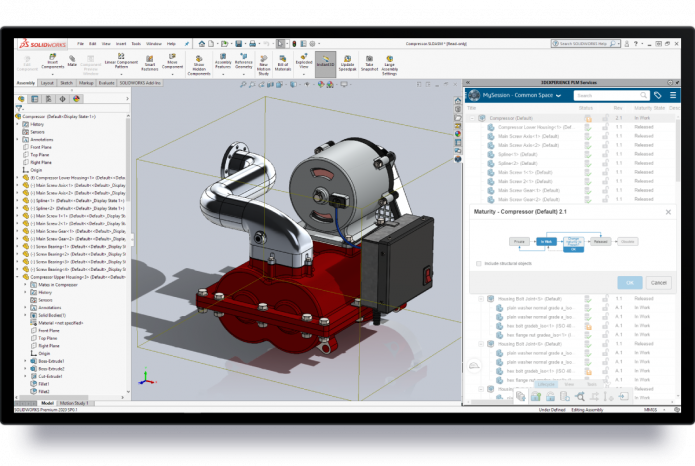
Task: Click the filter funnel icon in feature tree
Action: 19,108
